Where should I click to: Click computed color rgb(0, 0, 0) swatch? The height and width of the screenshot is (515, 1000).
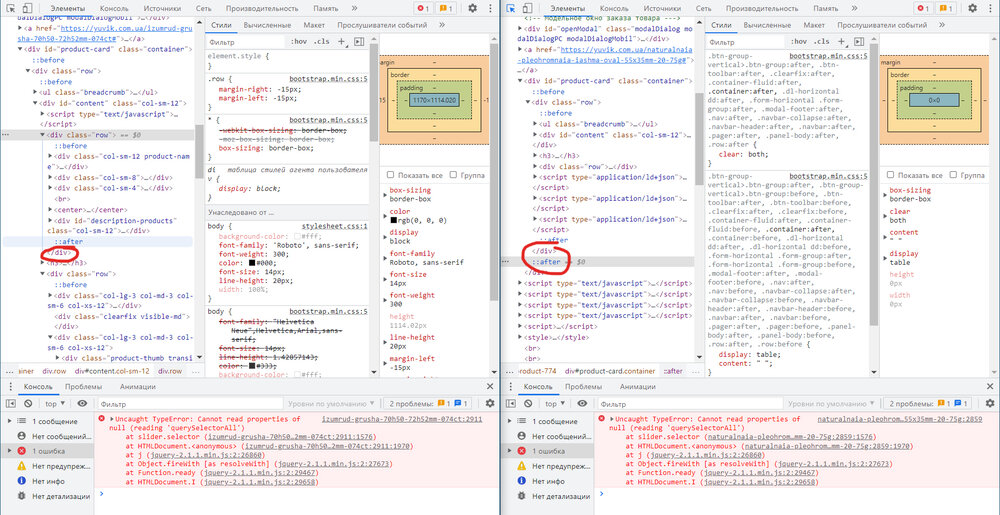coord(393,221)
